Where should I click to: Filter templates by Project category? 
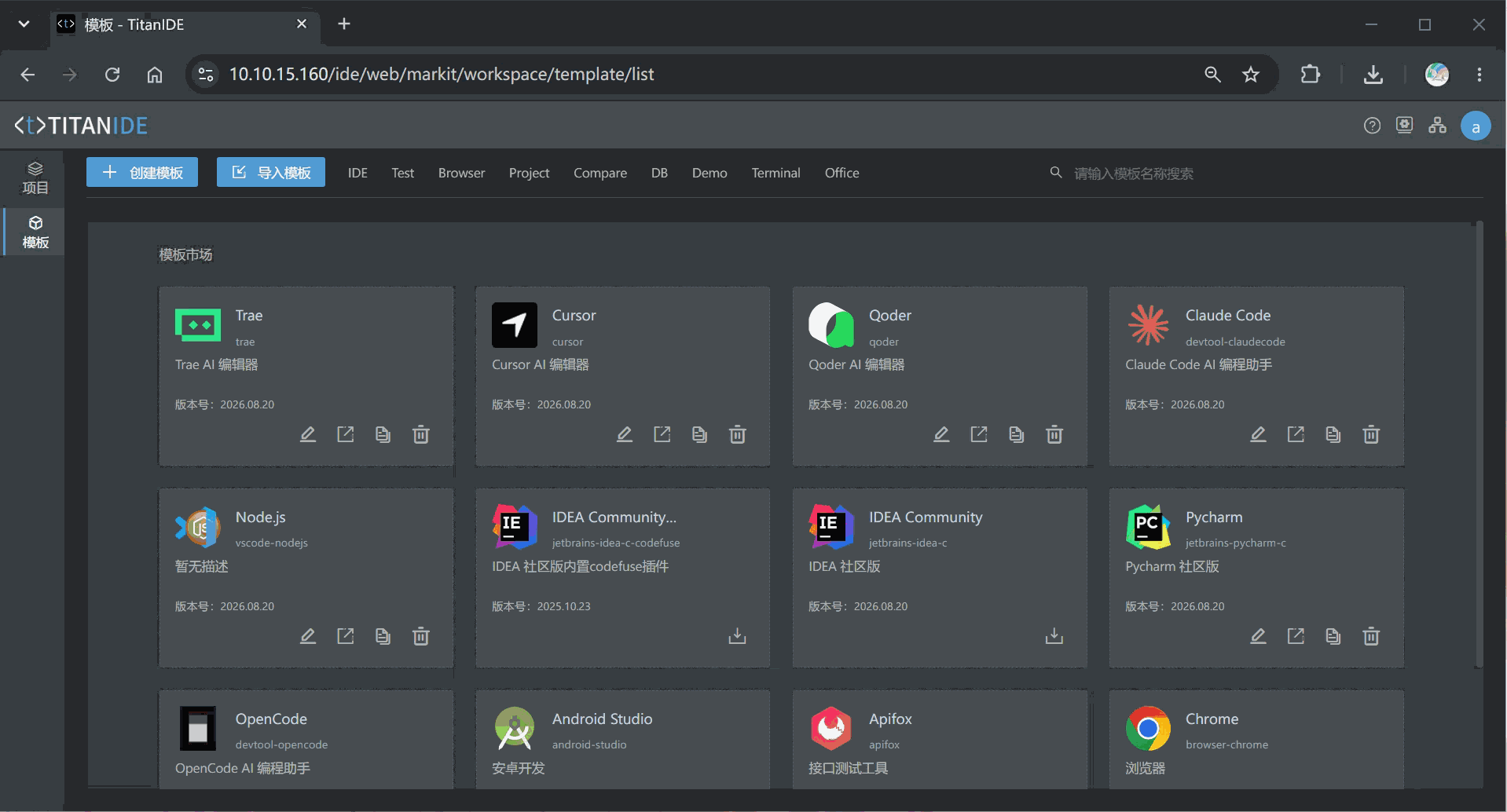click(529, 173)
